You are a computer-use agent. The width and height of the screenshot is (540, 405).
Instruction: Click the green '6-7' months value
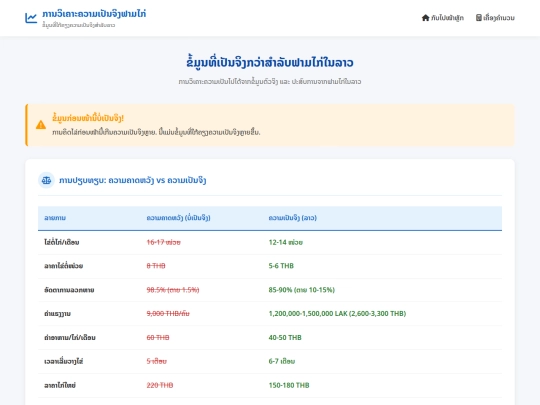coord(282,361)
